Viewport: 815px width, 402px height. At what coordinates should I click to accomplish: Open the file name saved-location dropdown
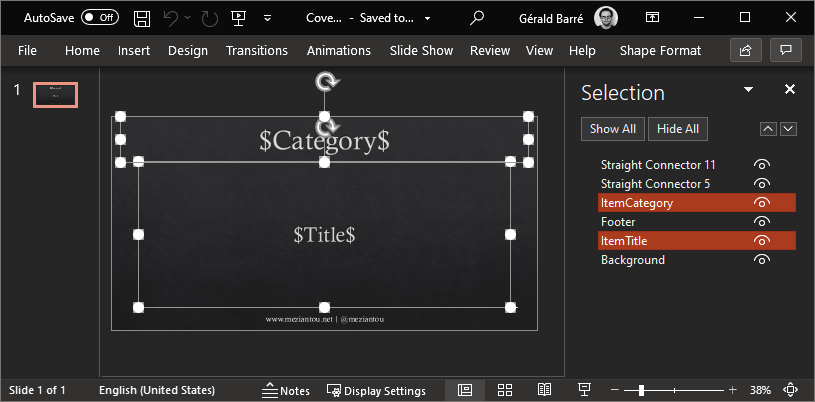point(428,18)
